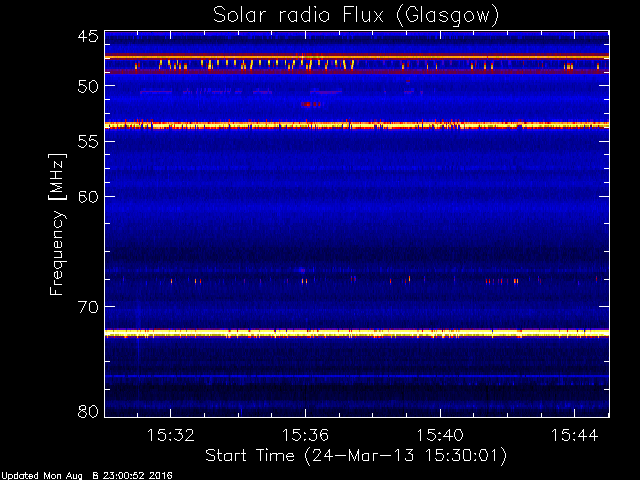Click the "Start Time (24-Mar-13 15:30:01)" label
The image size is (640, 480).
pyautogui.click(x=356, y=456)
